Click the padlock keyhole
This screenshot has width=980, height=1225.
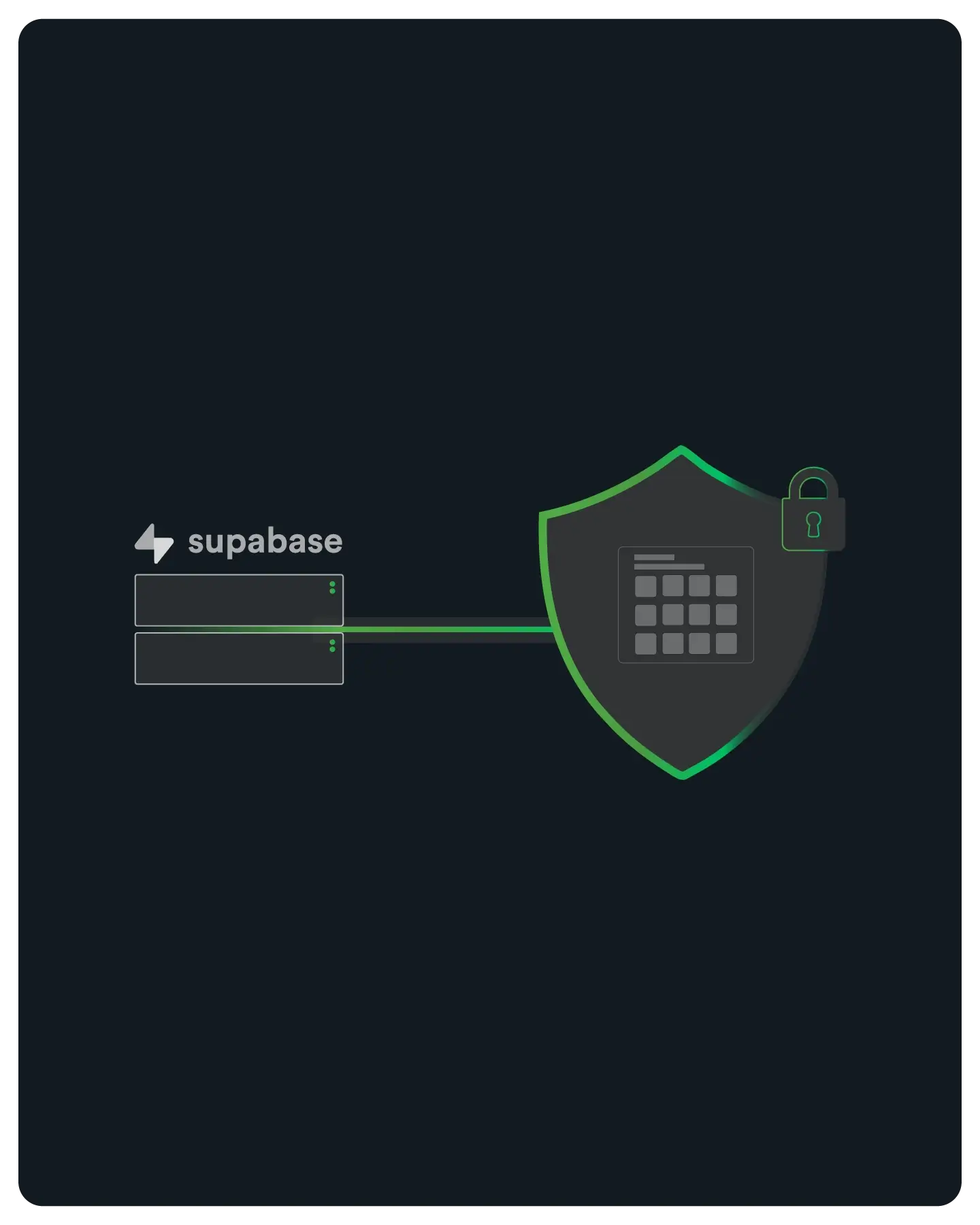813,525
